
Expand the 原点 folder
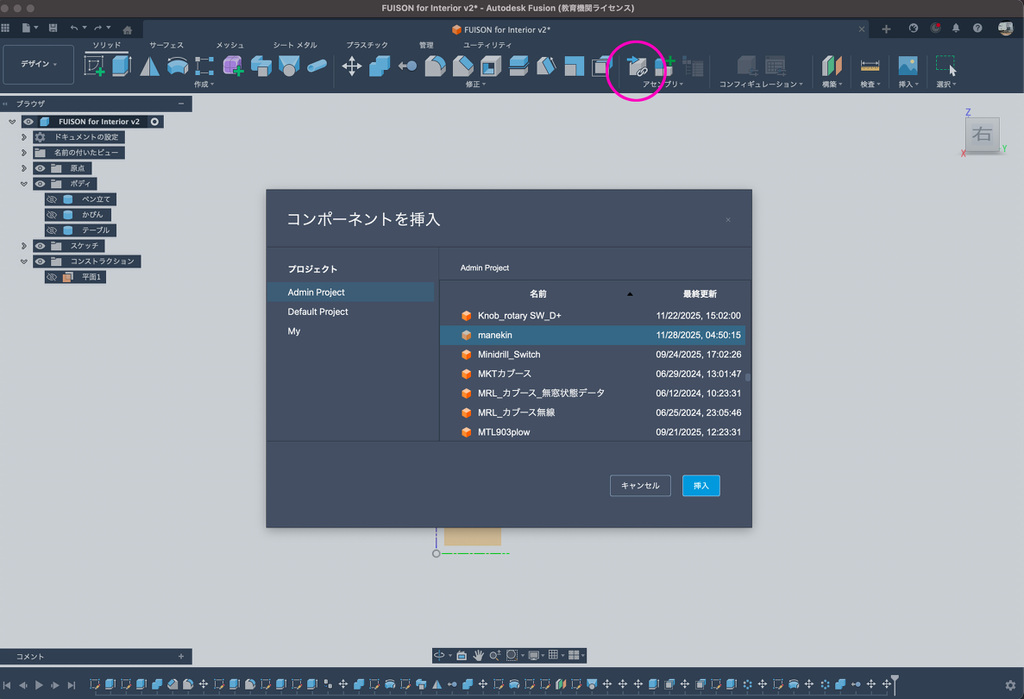[24, 168]
